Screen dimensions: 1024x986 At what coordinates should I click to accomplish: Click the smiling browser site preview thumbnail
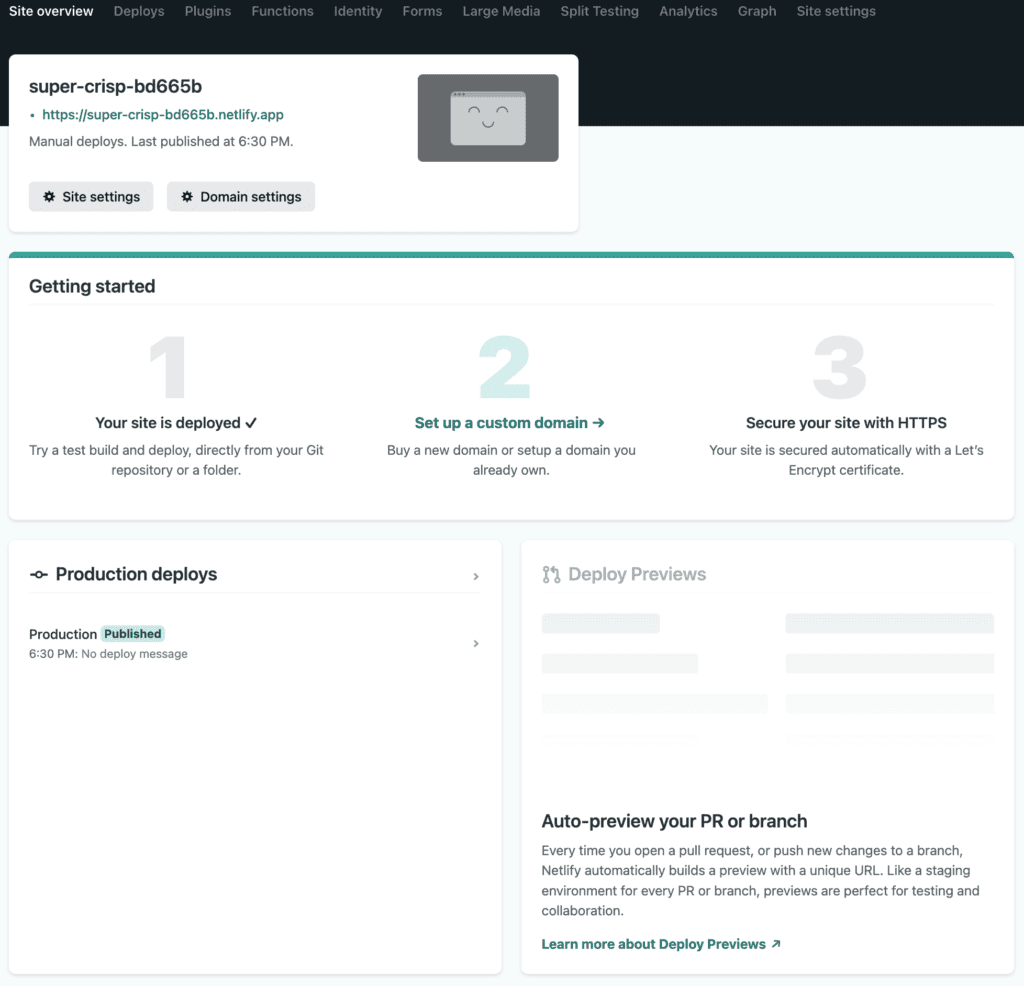tap(487, 118)
